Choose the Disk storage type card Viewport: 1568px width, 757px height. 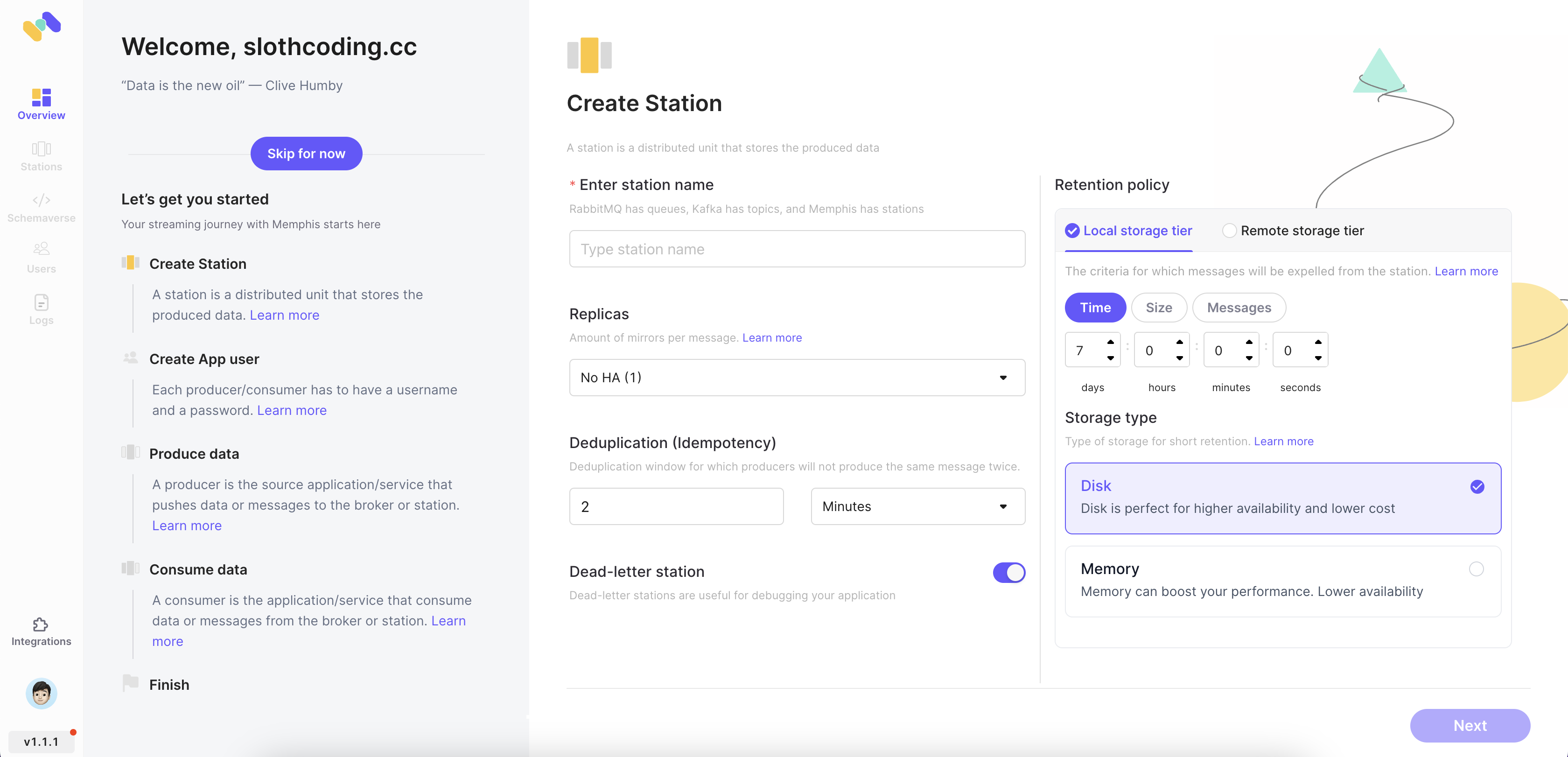(x=1283, y=498)
